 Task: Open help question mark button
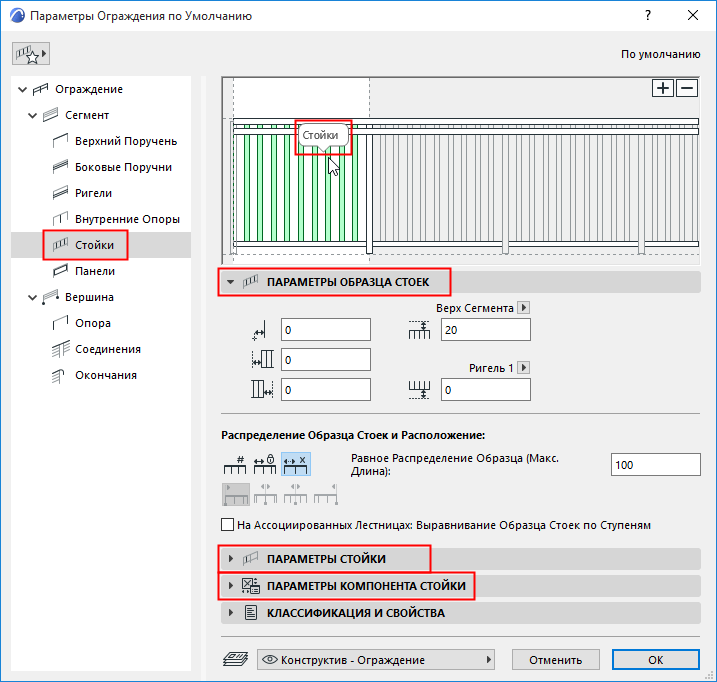[647, 16]
